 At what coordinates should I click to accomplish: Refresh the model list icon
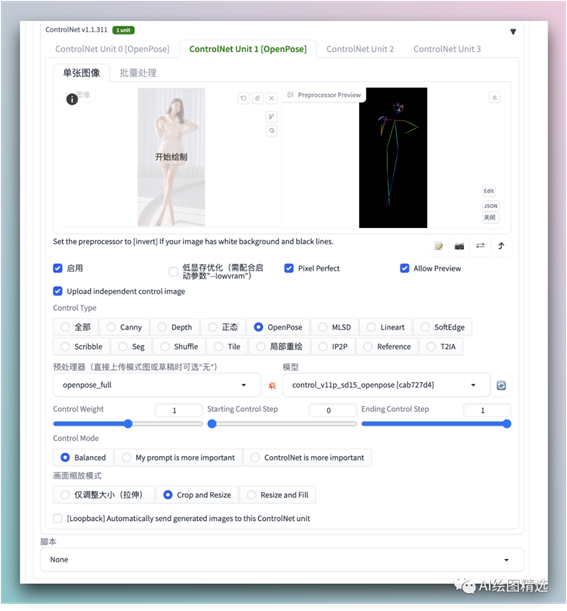click(502, 385)
